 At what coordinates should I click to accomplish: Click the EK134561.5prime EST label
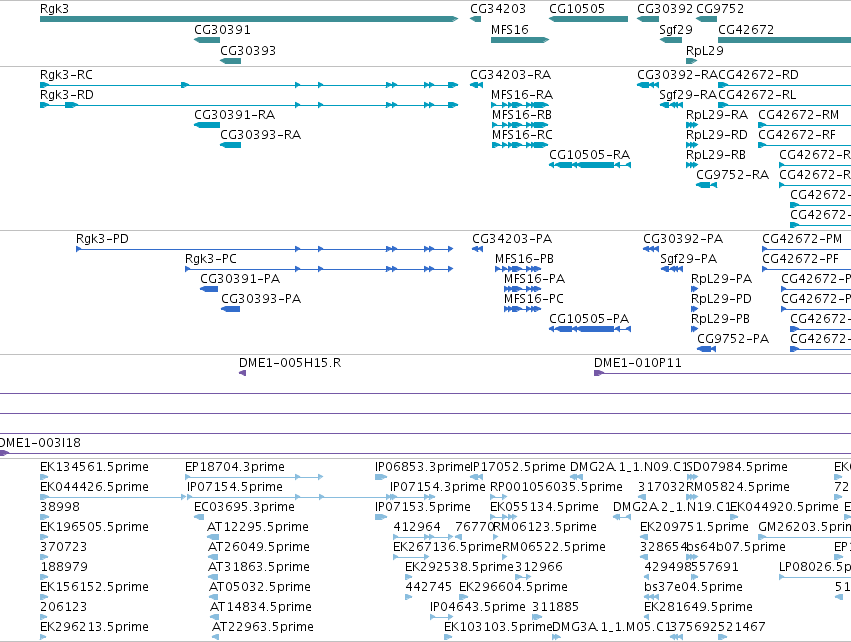(x=94, y=467)
